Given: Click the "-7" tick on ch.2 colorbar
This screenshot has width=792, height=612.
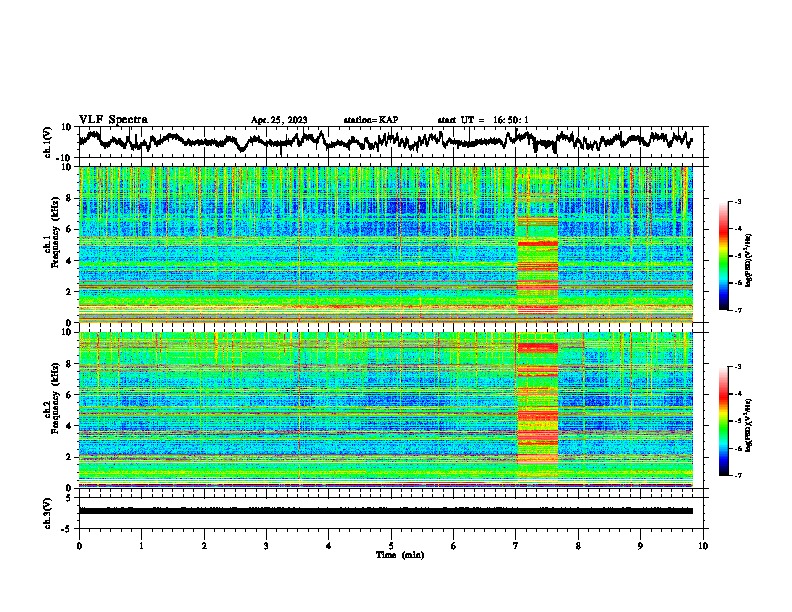Looking at the screenshot, I should click(738, 475).
